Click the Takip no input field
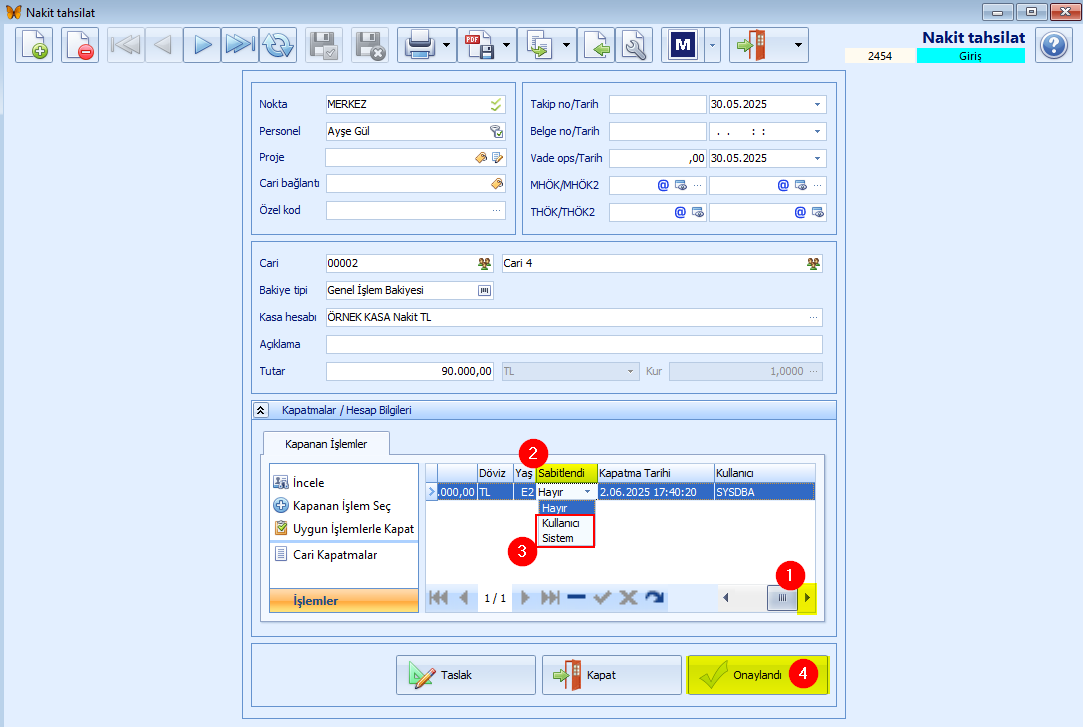1083x727 pixels. point(658,104)
